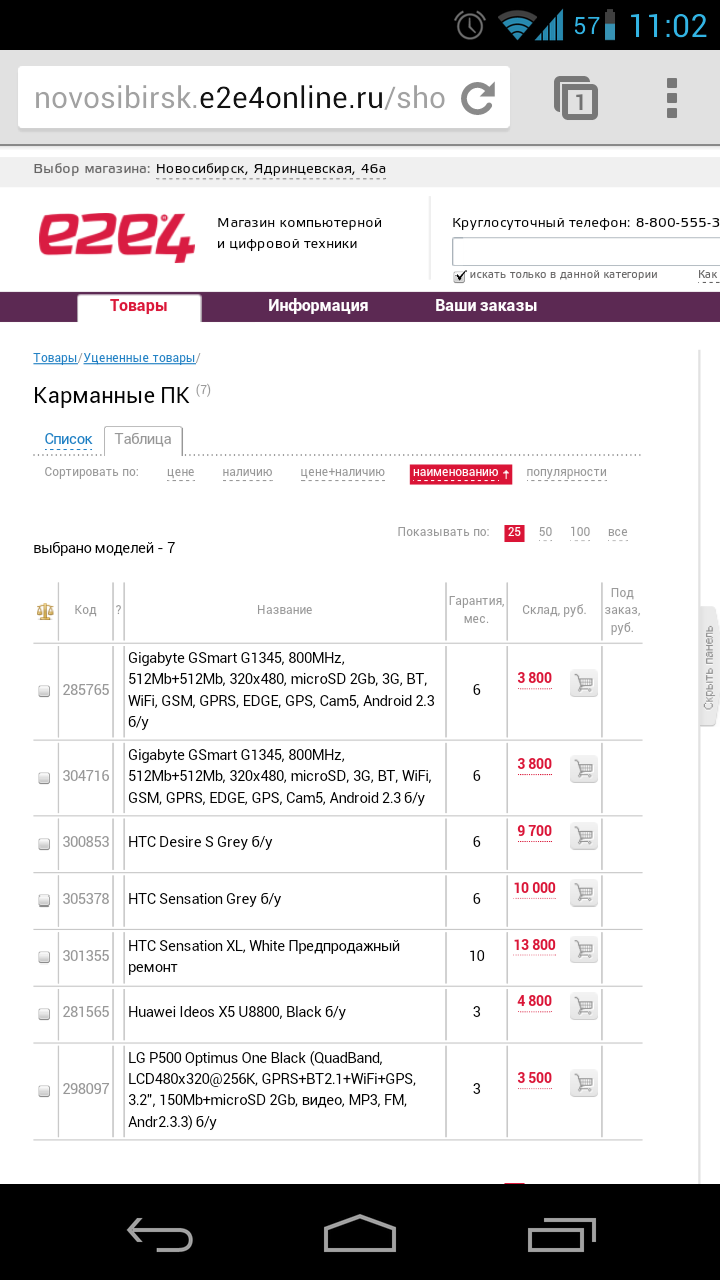The width and height of the screenshot is (720, 1280).
Task: Check the compare box for LG P500
Action: 44,1091
